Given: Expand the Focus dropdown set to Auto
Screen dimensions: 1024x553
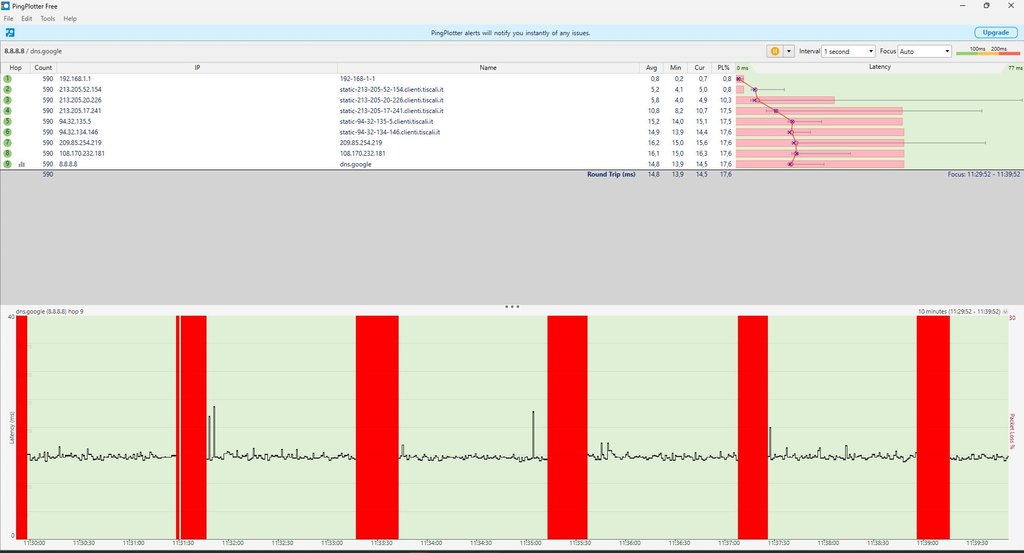Looking at the screenshot, I should pos(924,51).
